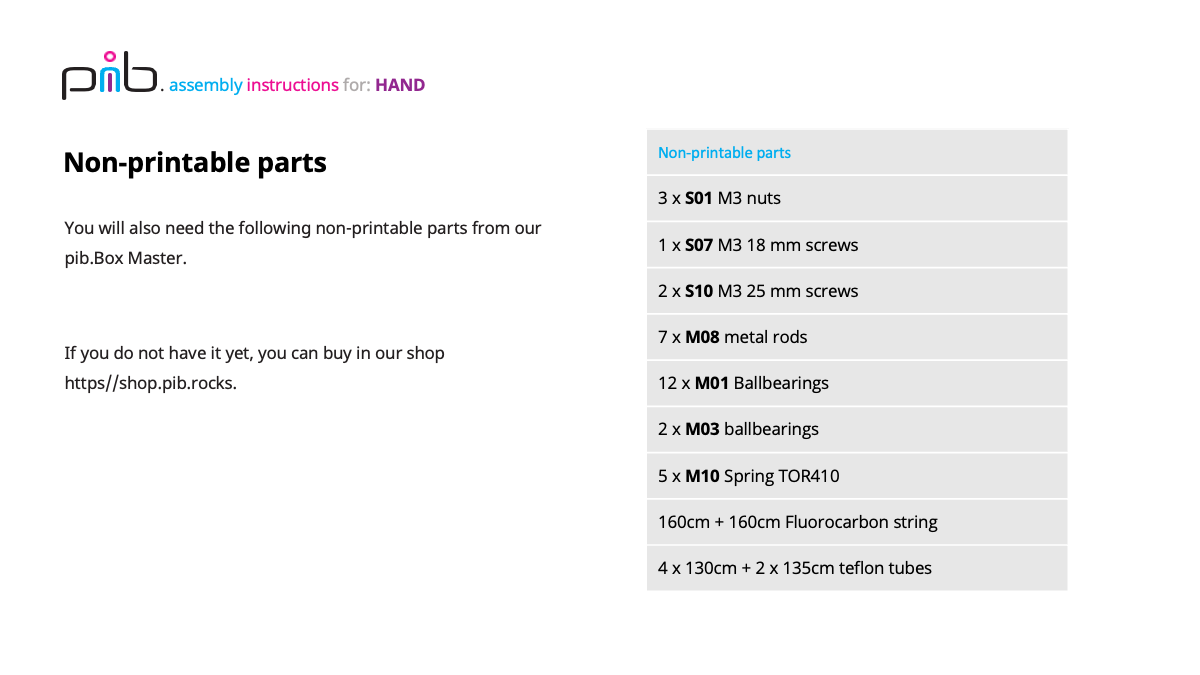The height and width of the screenshot is (675, 1200).
Task: Click the "If you do not have it yet" sentence
Action: coord(254,353)
